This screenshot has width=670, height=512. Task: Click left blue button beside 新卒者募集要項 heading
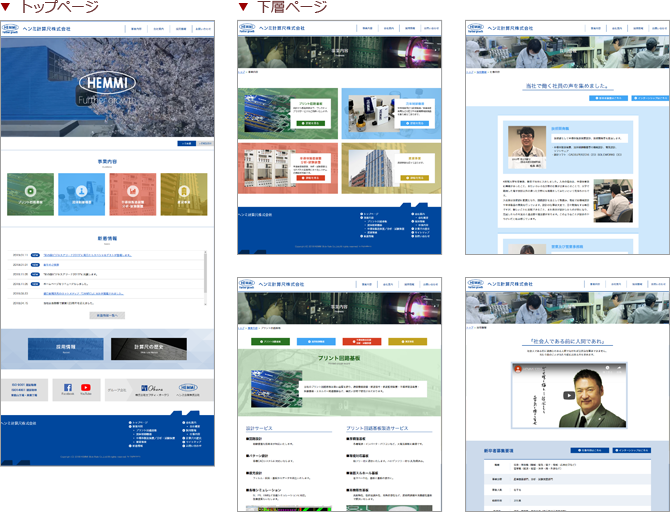tap(590, 450)
